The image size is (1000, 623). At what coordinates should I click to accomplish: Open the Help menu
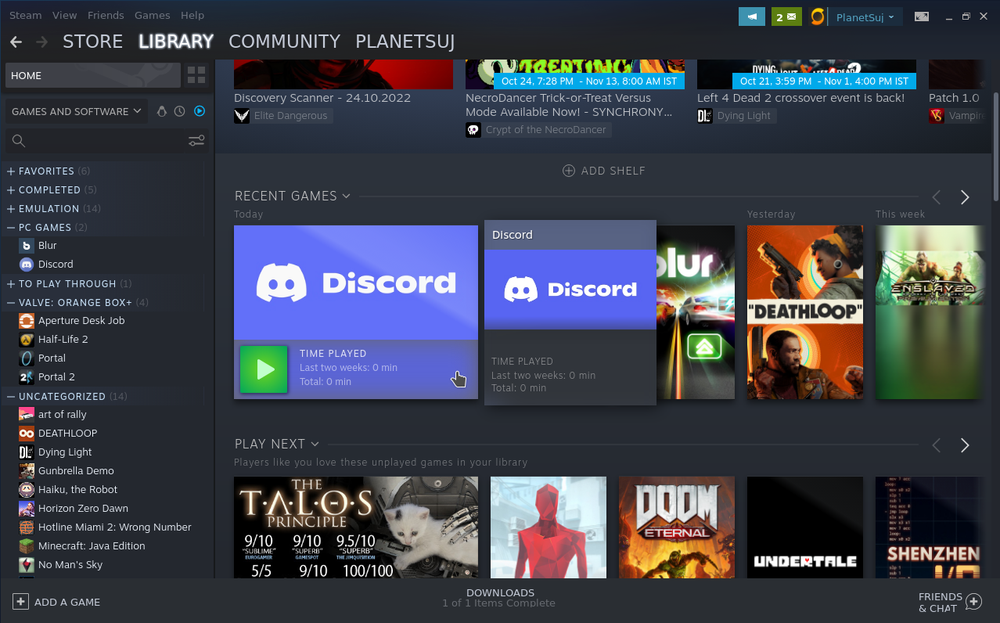(192, 15)
